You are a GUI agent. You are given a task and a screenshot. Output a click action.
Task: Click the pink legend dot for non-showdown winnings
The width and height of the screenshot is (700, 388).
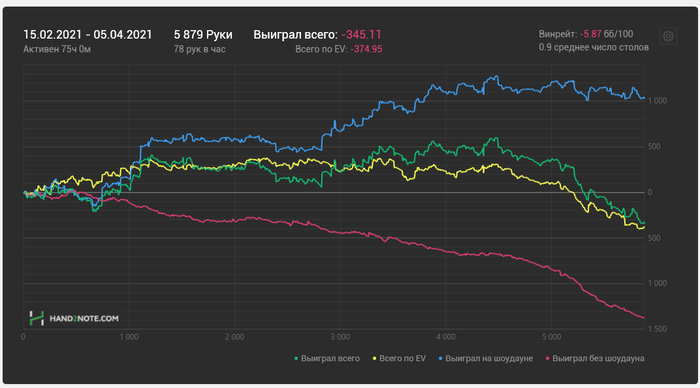coord(548,359)
